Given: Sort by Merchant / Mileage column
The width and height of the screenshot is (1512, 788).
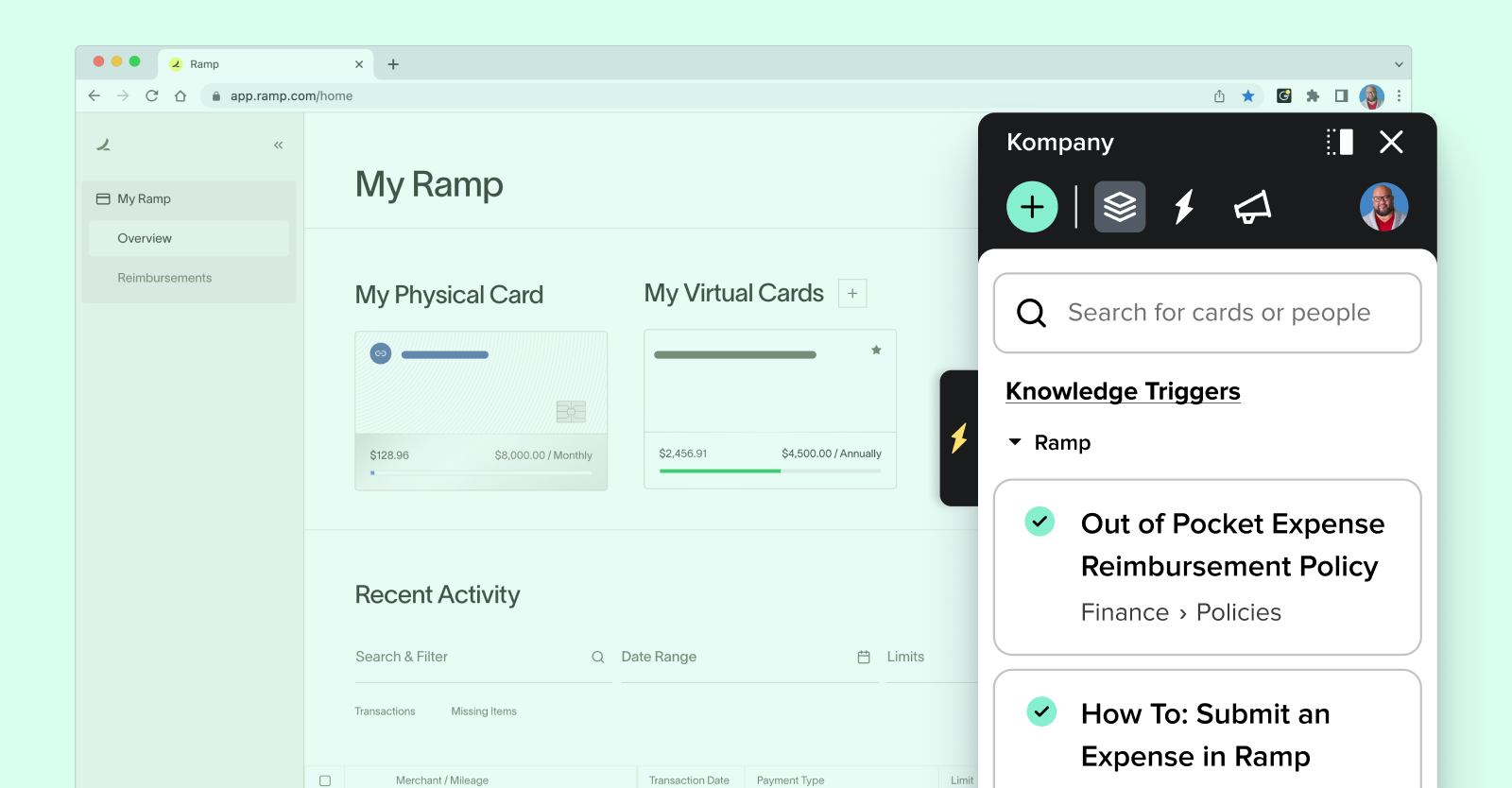Looking at the screenshot, I should [442, 780].
